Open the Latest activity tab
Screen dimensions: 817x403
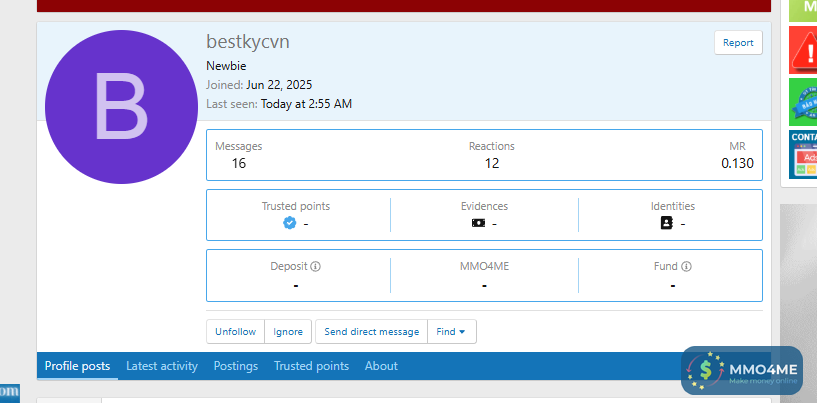pos(162,366)
